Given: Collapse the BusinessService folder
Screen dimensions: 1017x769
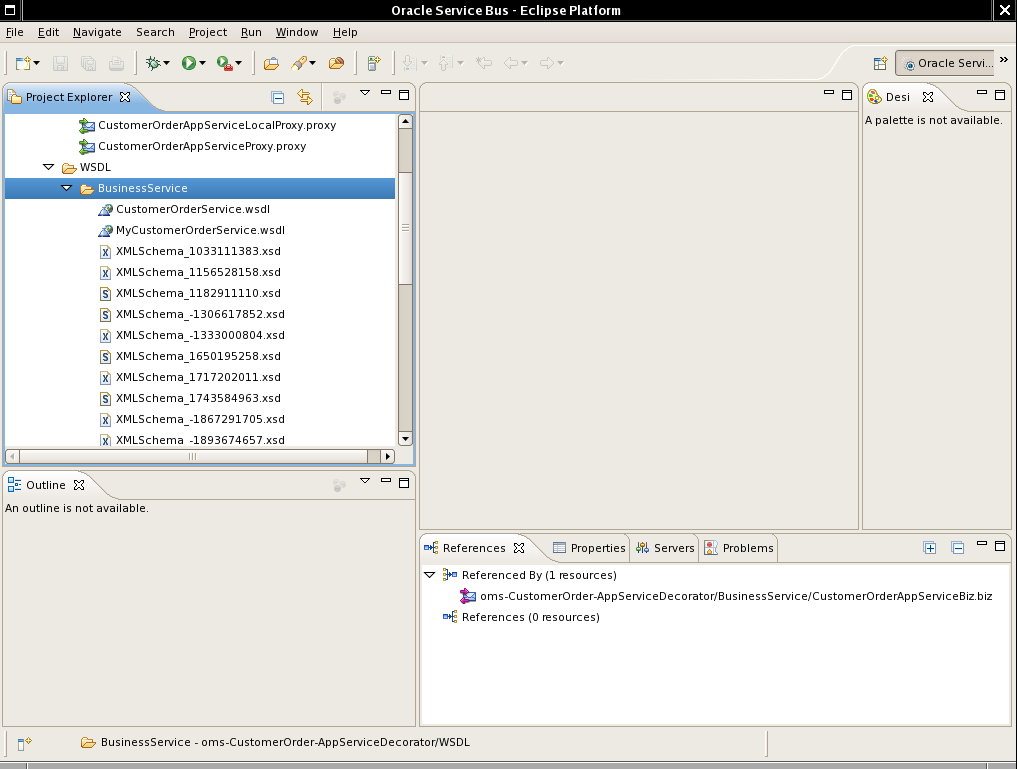Looking at the screenshot, I should pyautogui.click(x=67, y=188).
